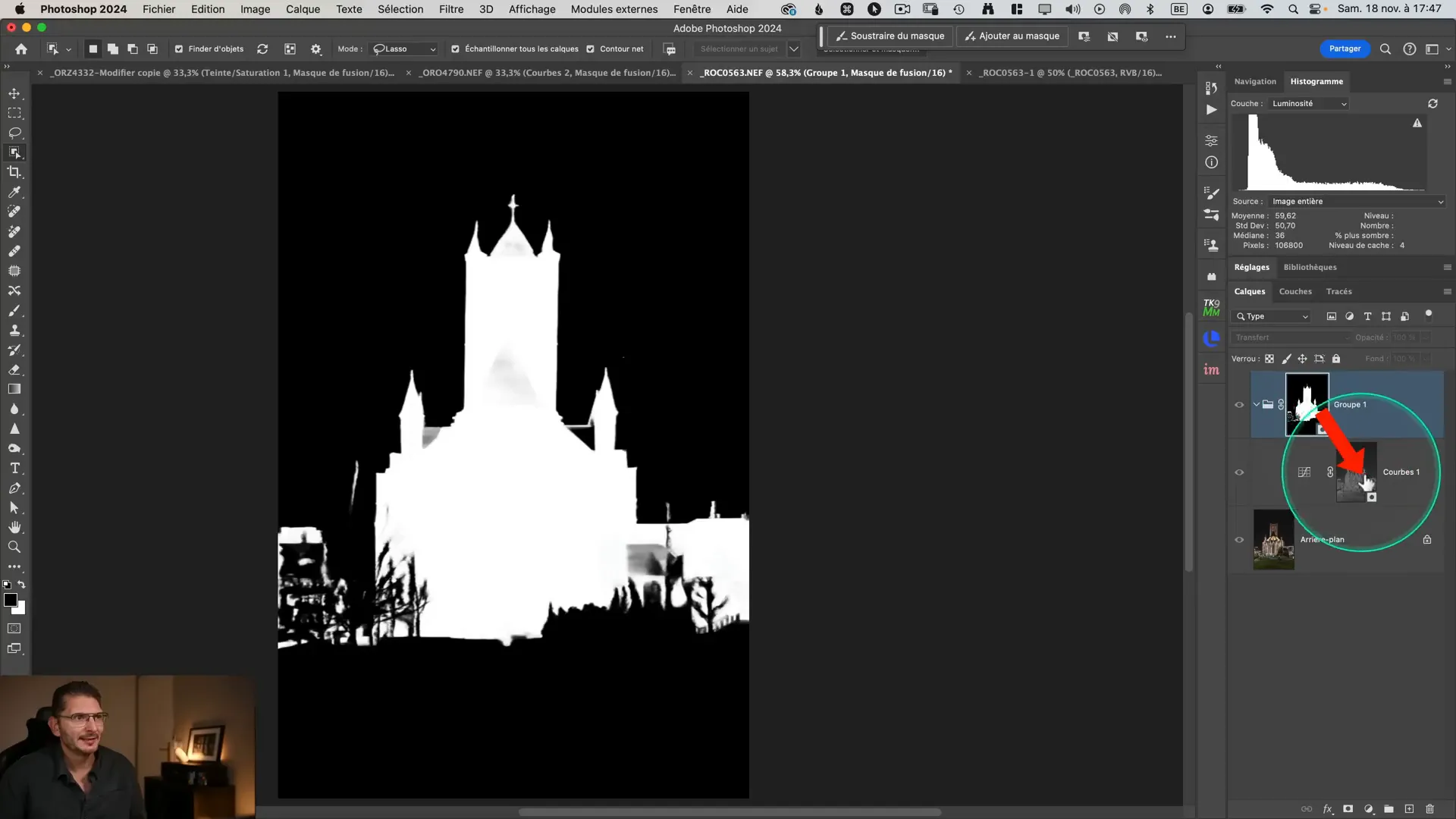
Task: Open Couche Luminosité dropdown
Action: point(1309,103)
